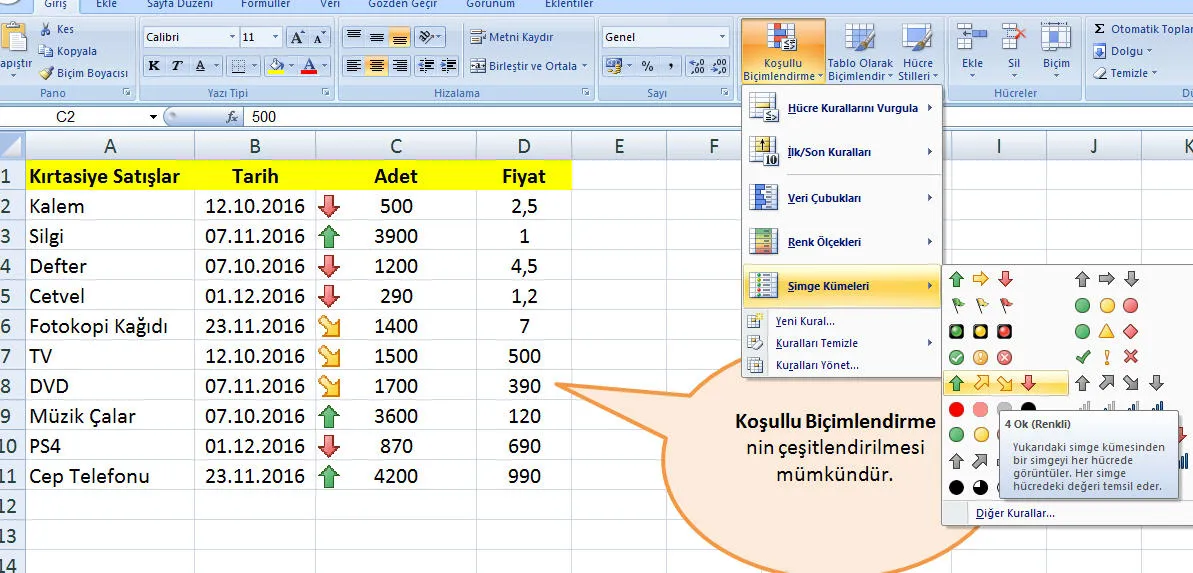Image resolution: width=1193 pixels, height=573 pixels.
Task: Apply percent style with % button
Action: 648,66
